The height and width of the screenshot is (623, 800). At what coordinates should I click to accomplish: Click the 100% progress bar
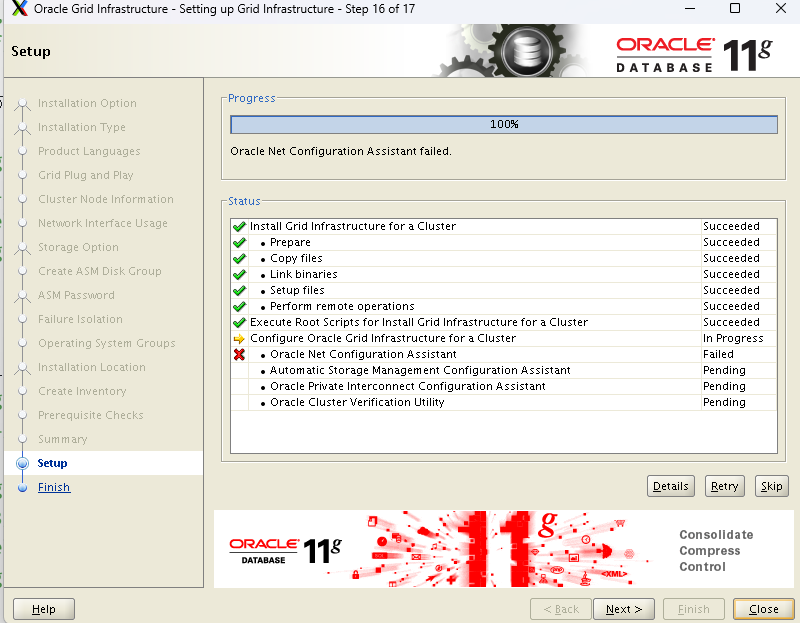pyautogui.click(x=504, y=124)
